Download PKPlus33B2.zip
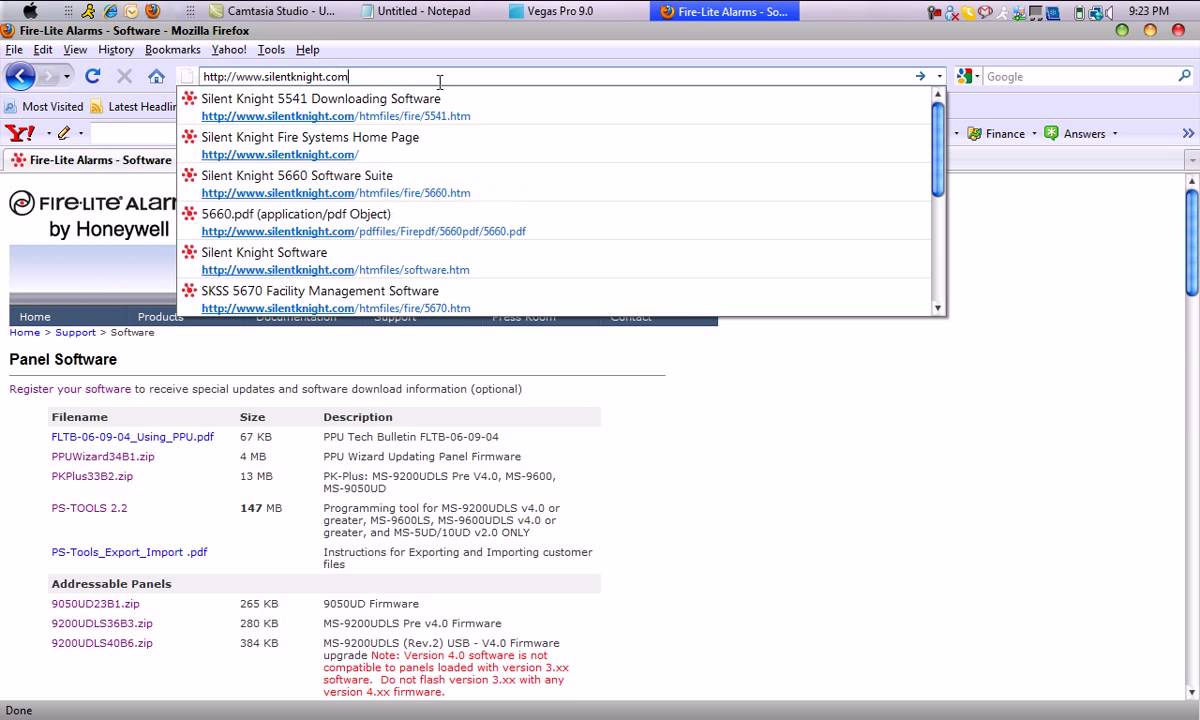1200x720 pixels. [92, 476]
